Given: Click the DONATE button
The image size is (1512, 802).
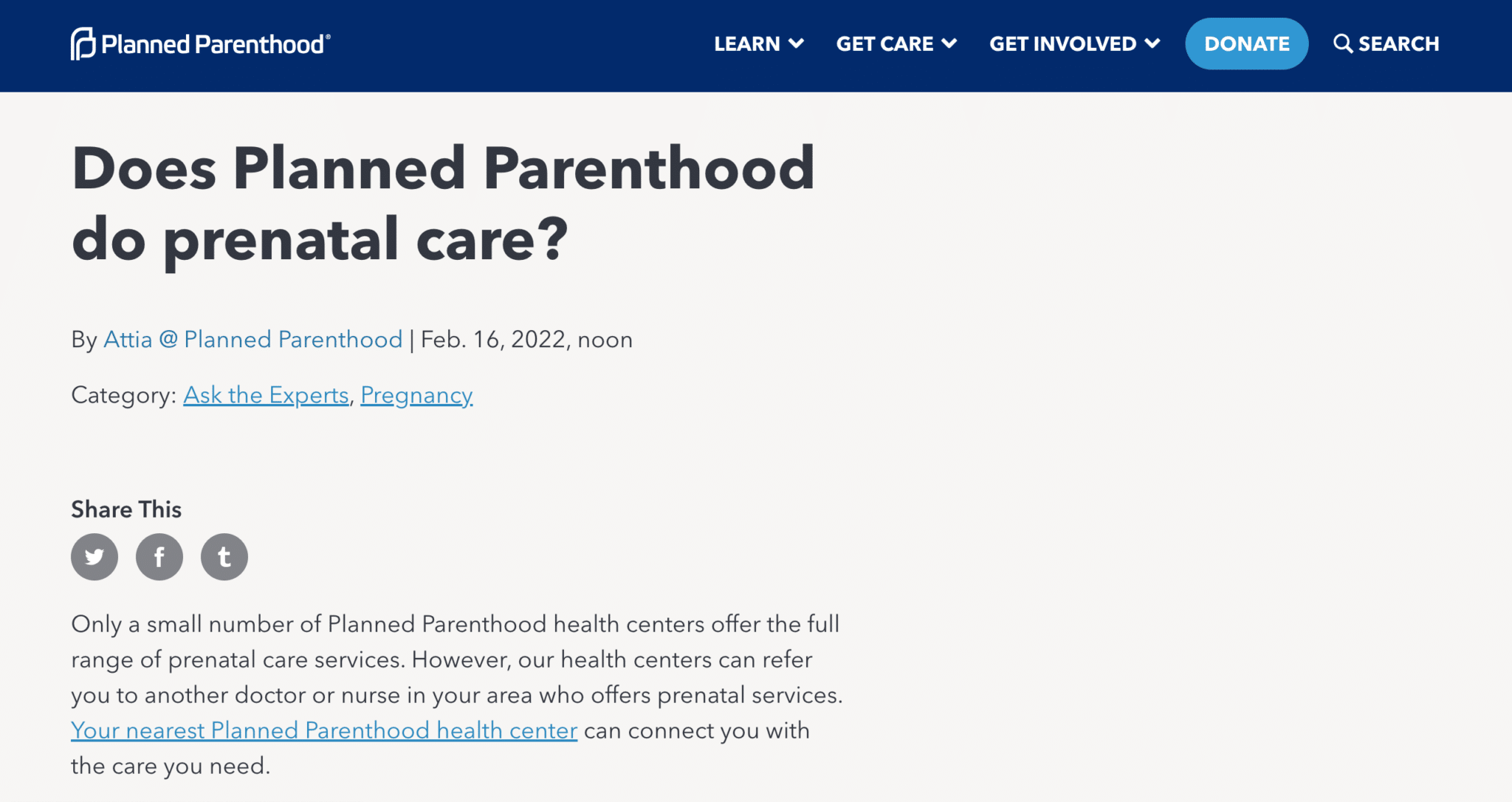Looking at the screenshot, I should pos(1246,44).
